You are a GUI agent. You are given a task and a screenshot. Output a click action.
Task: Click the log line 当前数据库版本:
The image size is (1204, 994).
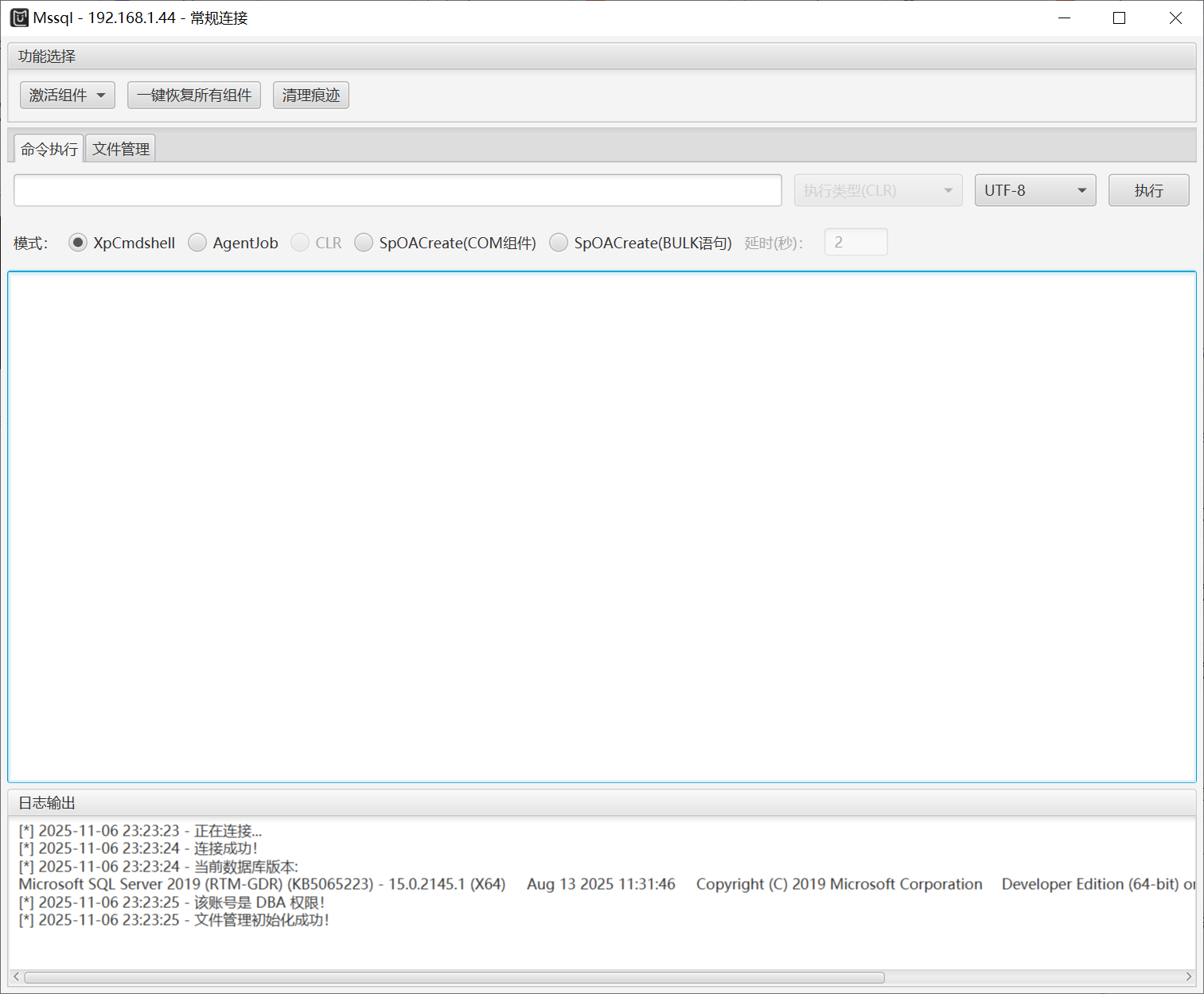click(x=158, y=867)
